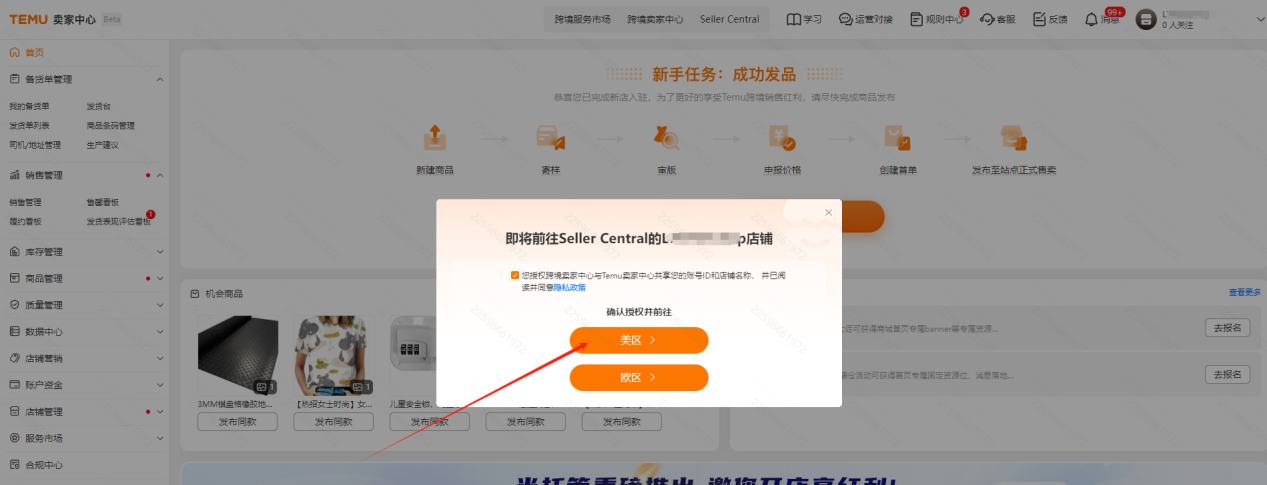Open 消息 notifications bell icon
Viewport: 1267px width, 485px height.
(1091, 19)
